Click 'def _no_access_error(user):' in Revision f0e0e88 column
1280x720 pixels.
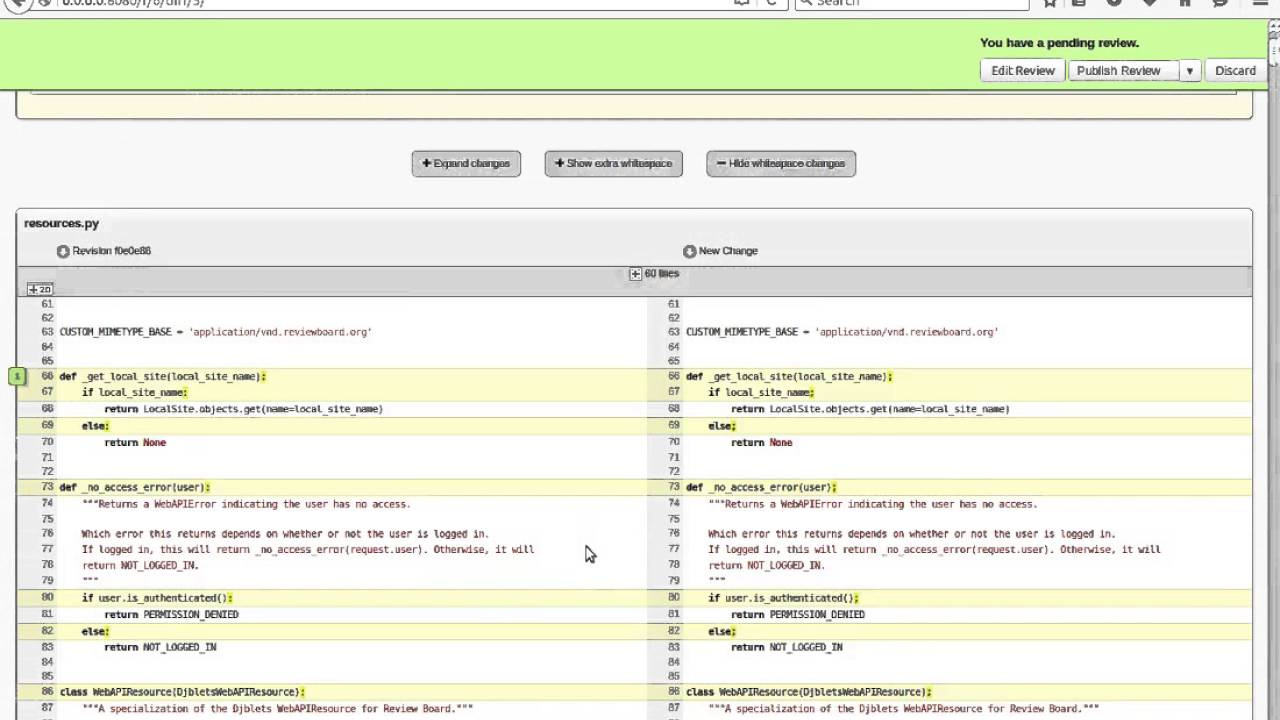pyautogui.click(x=135, y=487)
